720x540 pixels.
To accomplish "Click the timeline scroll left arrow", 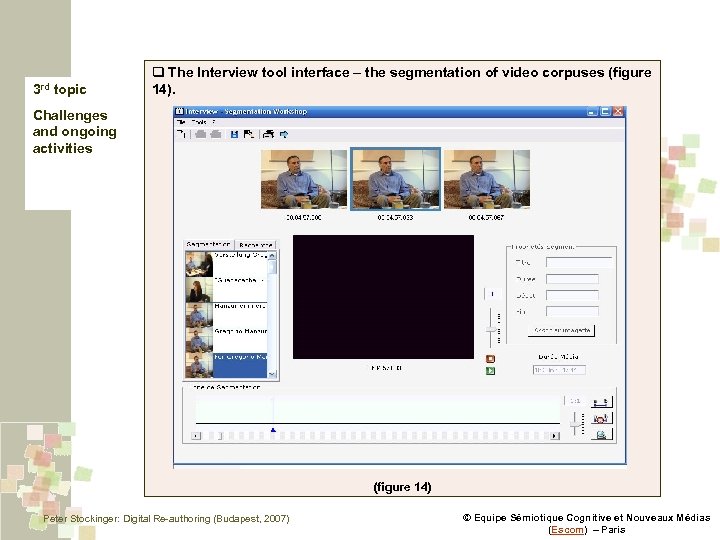I will coord(196,436).
